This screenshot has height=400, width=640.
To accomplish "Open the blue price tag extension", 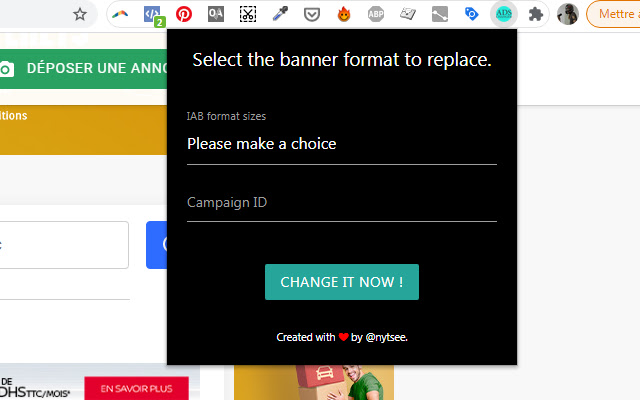I will (471, 14).
